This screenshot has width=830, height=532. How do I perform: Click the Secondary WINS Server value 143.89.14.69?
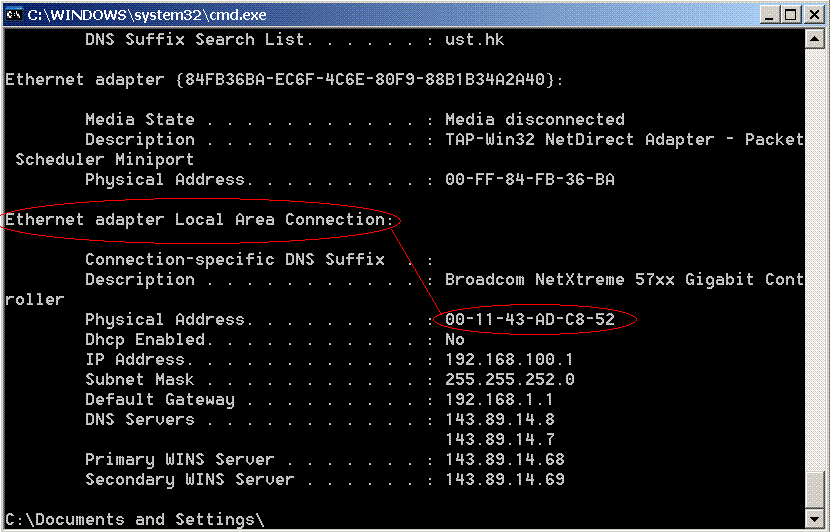tap(505, 479)
